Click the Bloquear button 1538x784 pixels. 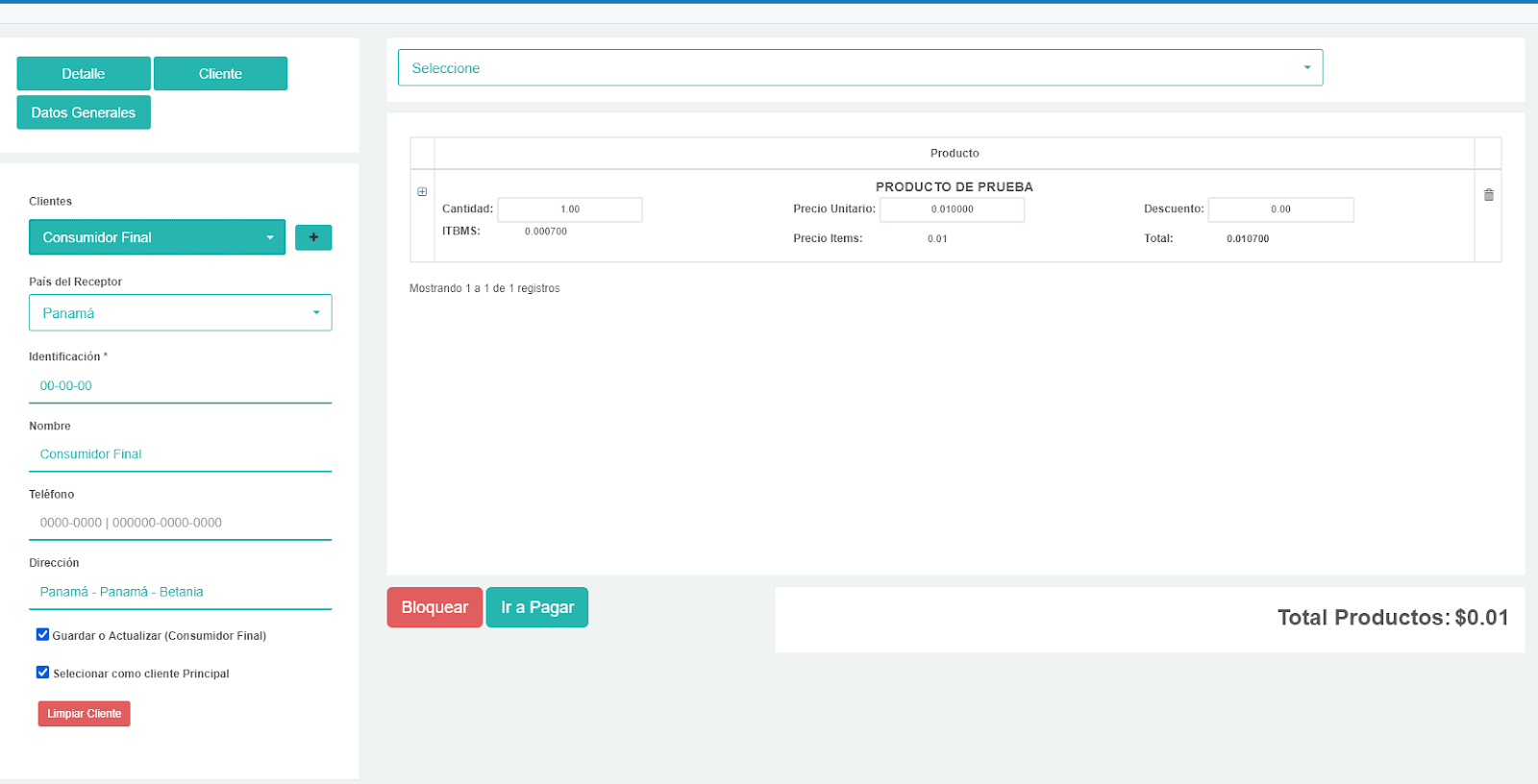tap(434, 607)
